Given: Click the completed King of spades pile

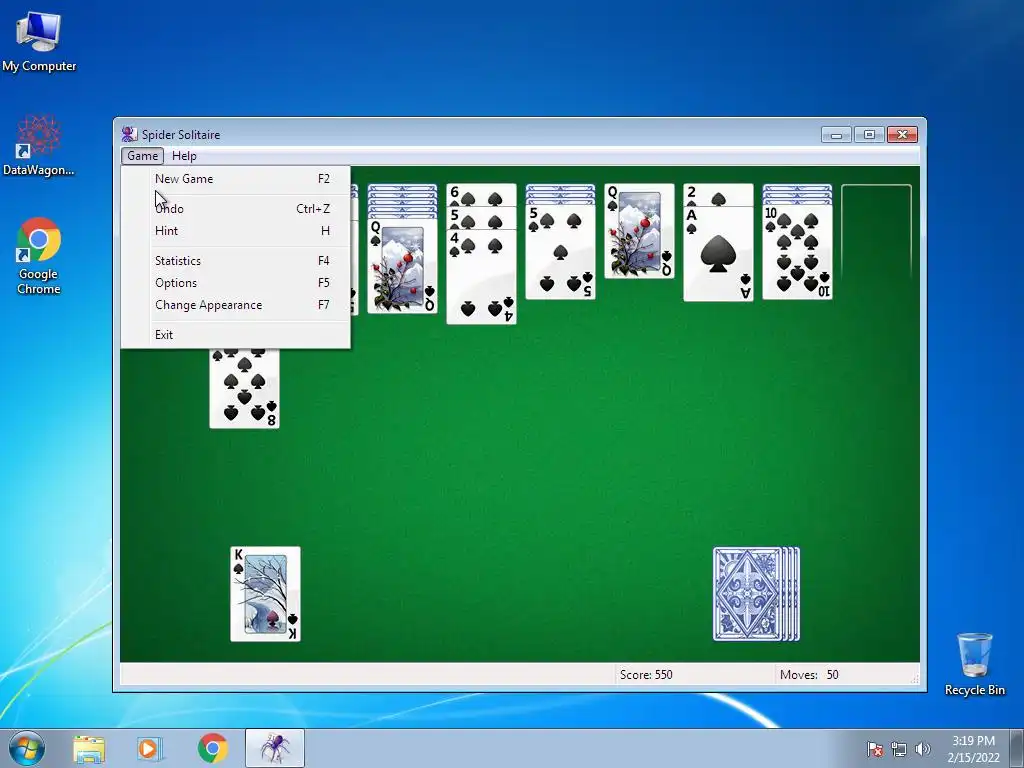Looking at the screenshot, I should click(x=265, y=594).
